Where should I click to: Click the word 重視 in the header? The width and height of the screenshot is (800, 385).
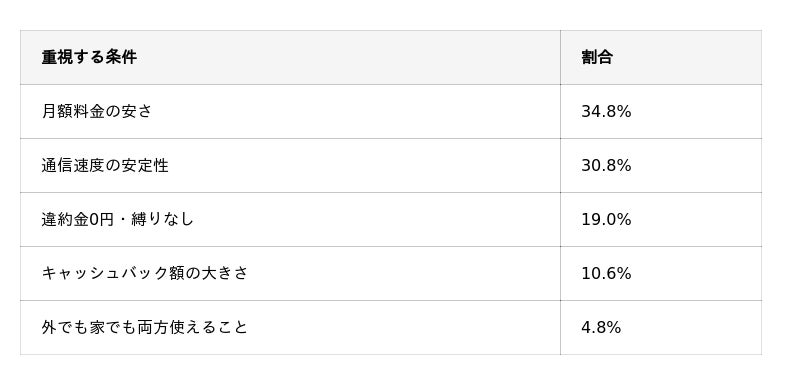[x=57, y=58]
